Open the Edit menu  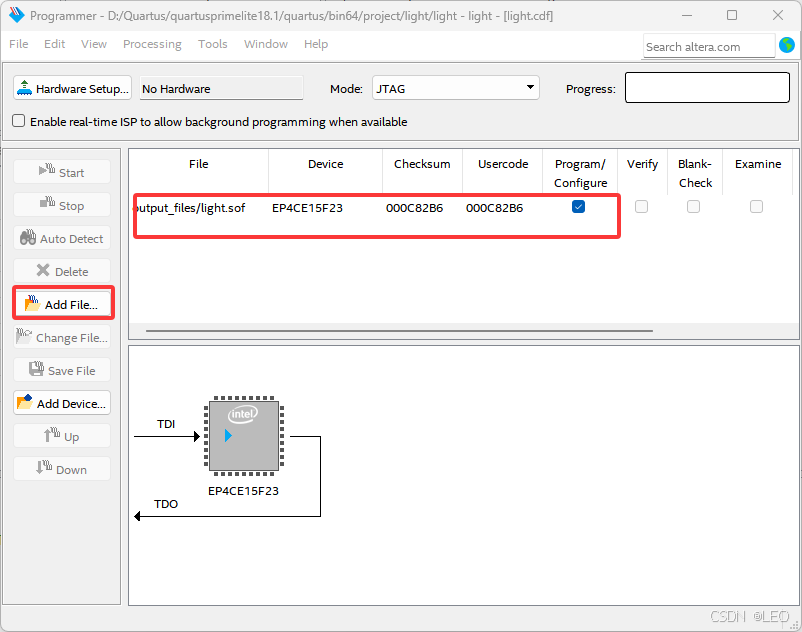(54, 44)
